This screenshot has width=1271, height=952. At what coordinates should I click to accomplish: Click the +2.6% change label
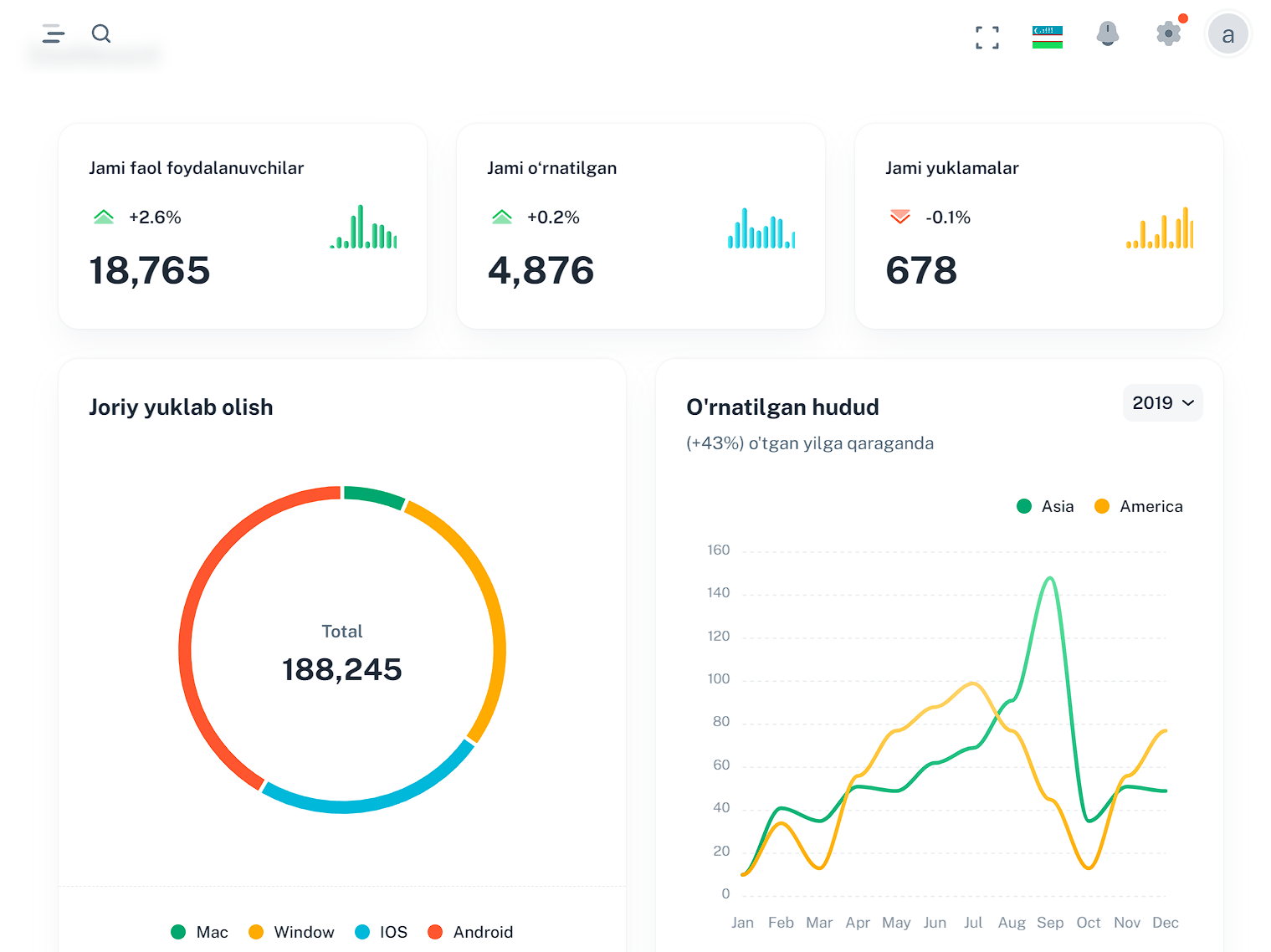(x=155, y=218)
